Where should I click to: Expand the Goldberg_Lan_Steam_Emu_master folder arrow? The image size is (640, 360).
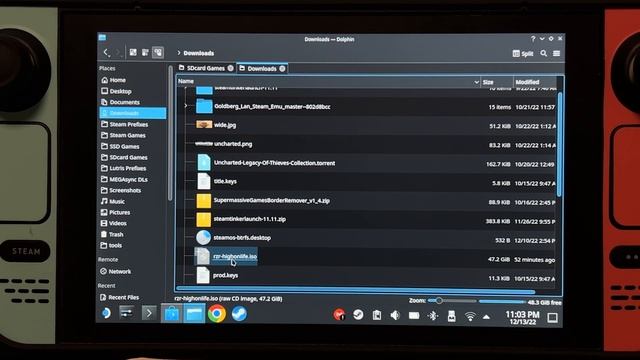[186, 106]
